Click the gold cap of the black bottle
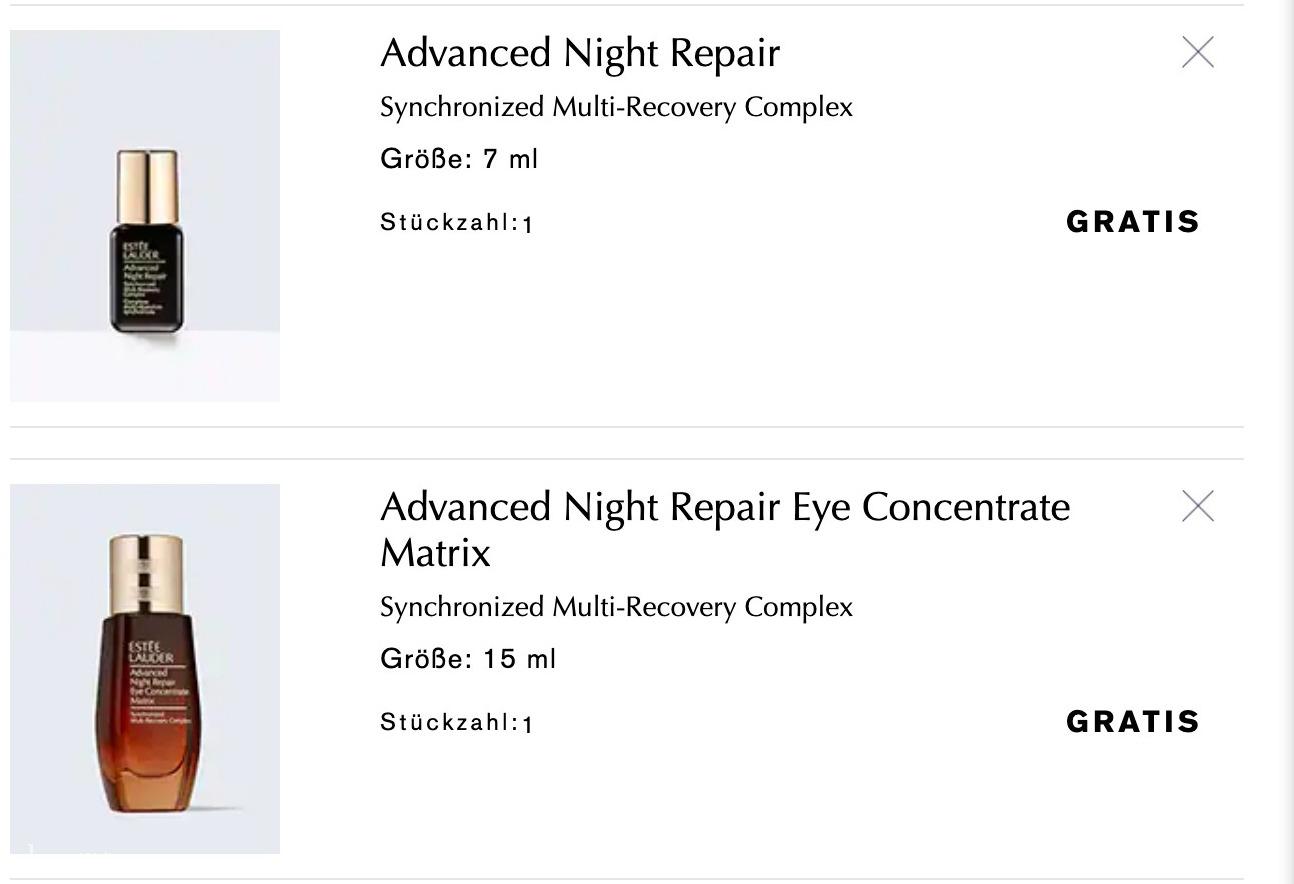Screen dimensions: 1294x884 pyautogui.click(x=147, y=187)
